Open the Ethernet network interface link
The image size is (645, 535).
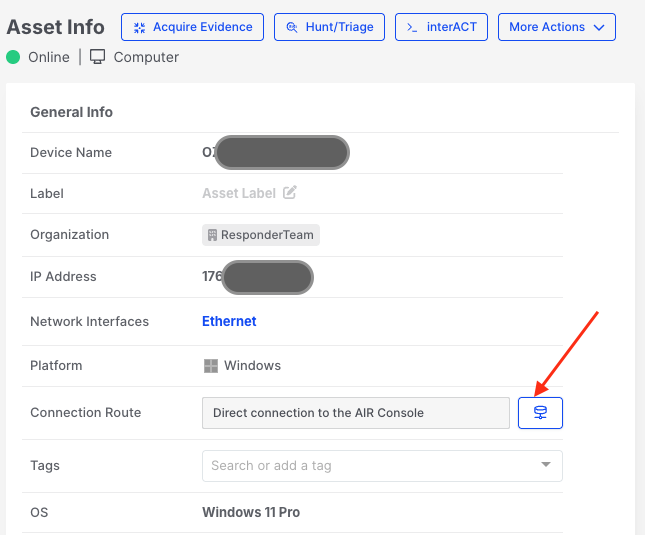229,321
